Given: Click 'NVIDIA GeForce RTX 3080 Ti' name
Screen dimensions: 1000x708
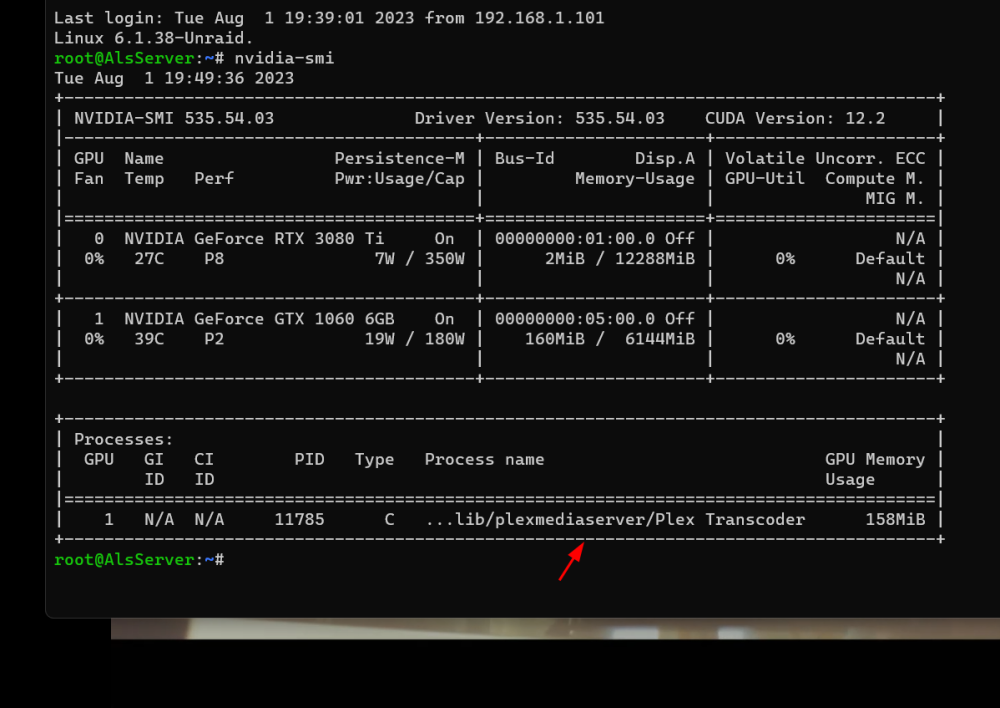Looking at the screenshot, I should point(254,239).
